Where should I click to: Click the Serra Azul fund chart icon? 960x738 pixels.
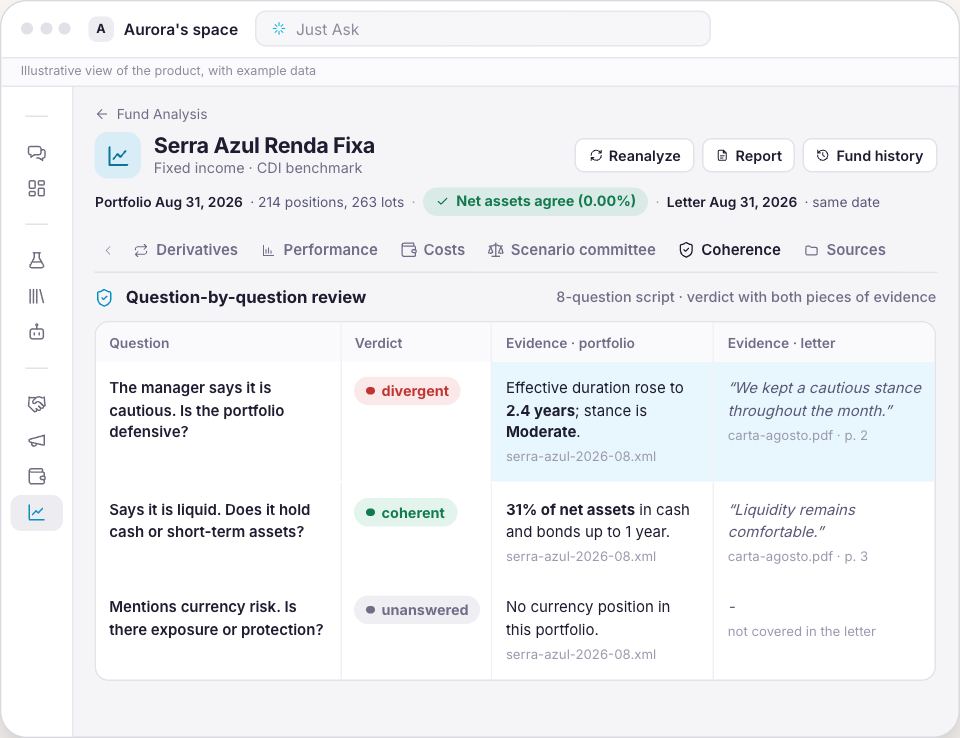click(x=118, y=156)
